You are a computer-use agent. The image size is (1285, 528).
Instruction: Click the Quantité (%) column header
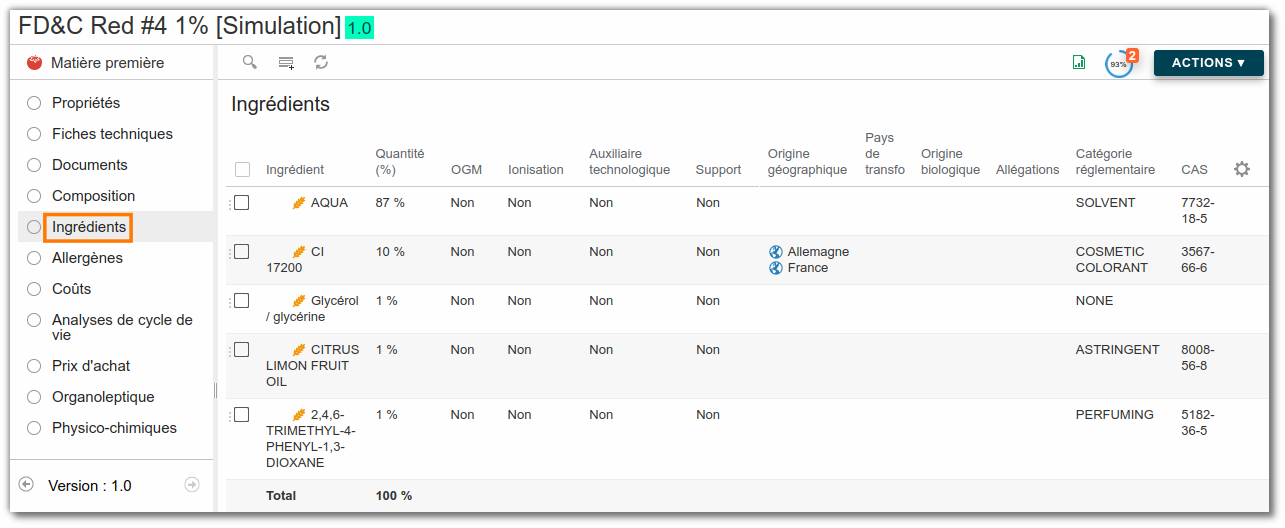click(x=400, y=161)
